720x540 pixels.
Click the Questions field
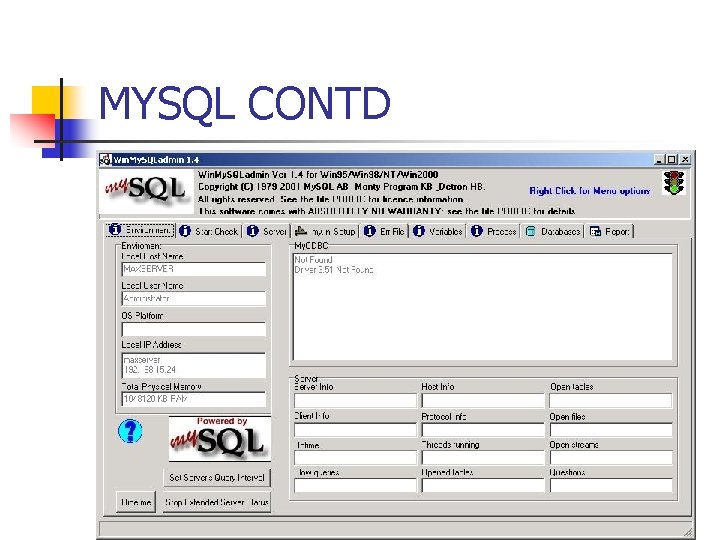click(611, 485)
